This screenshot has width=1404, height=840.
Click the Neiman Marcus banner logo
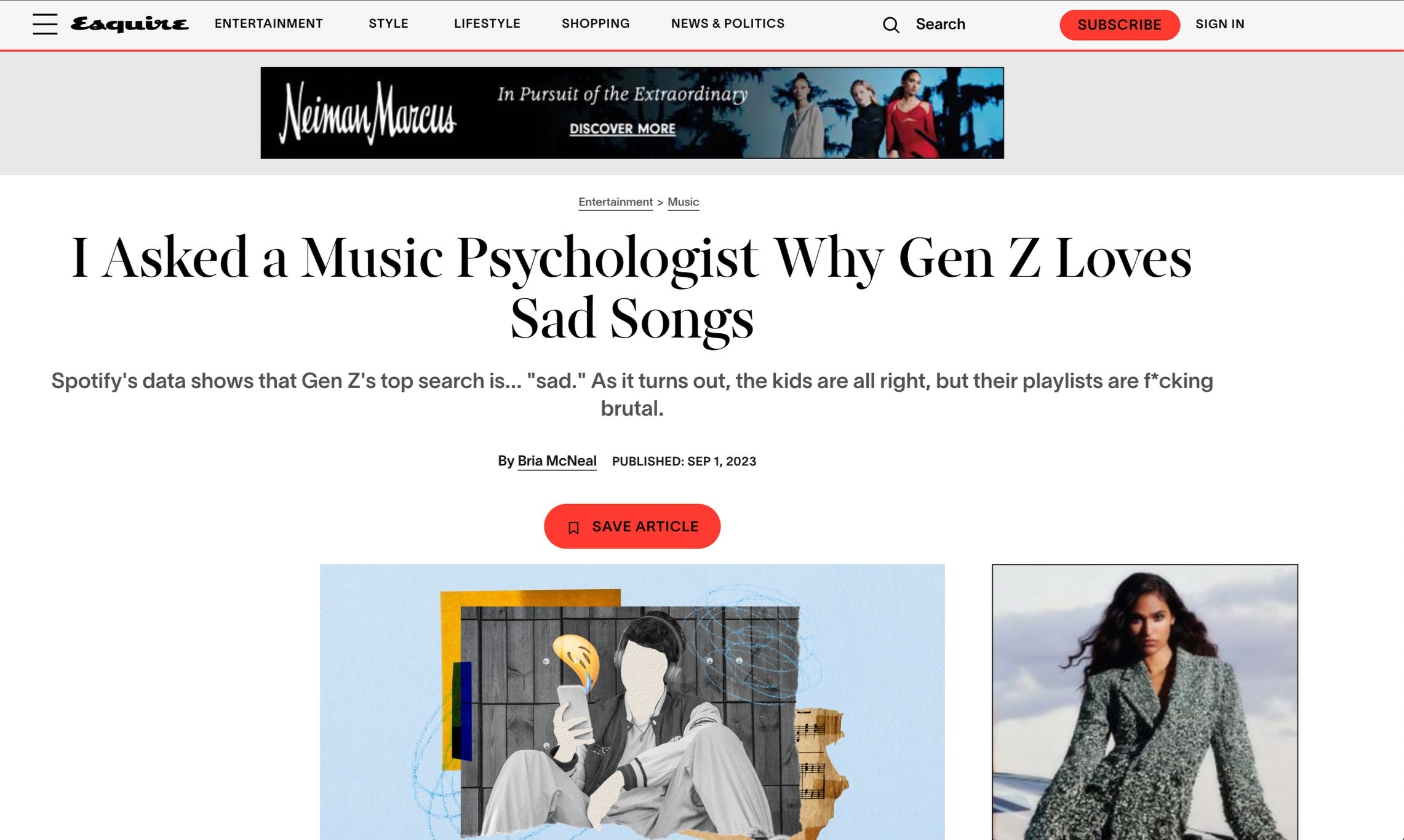tap(369, 113)
